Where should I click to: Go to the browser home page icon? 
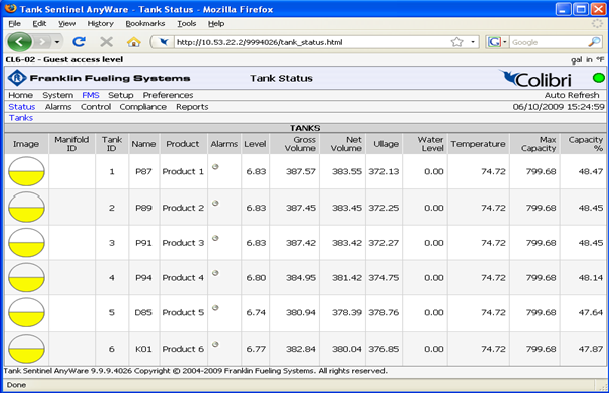[134, 42]
